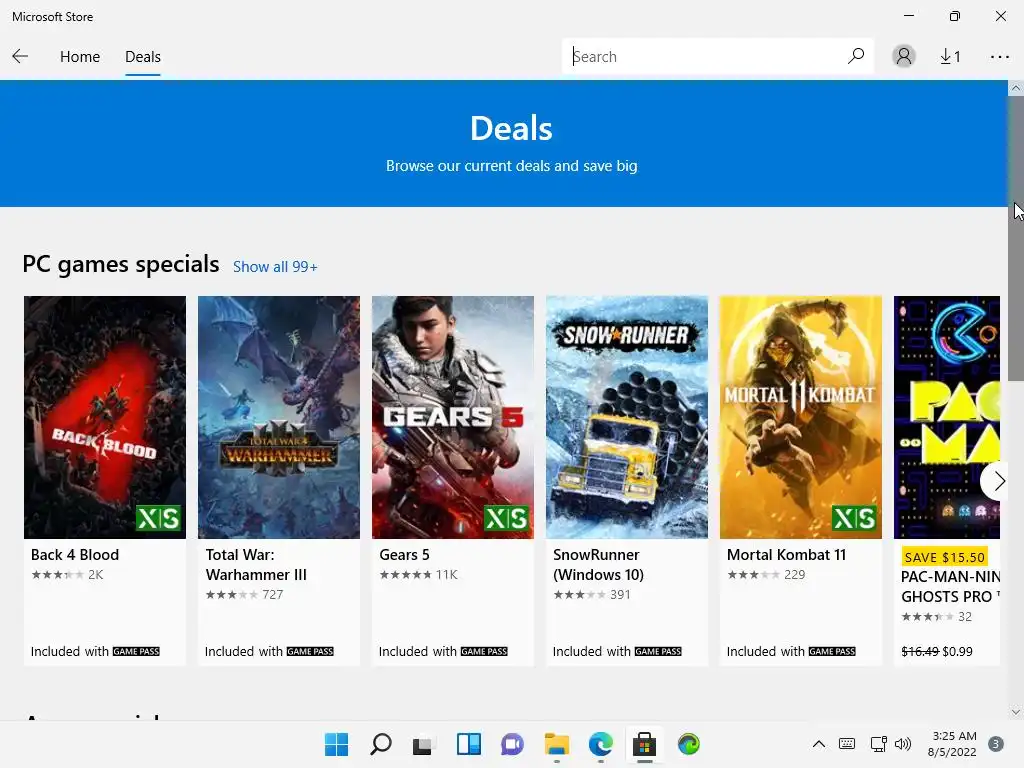
Task: Click the next carousel arrow
Action: point(997,481)
